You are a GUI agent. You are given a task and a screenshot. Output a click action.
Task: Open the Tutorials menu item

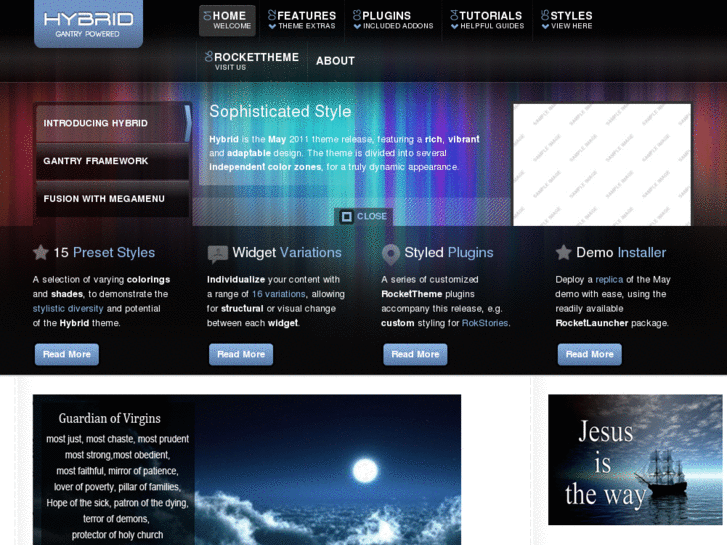click(487, 20)
